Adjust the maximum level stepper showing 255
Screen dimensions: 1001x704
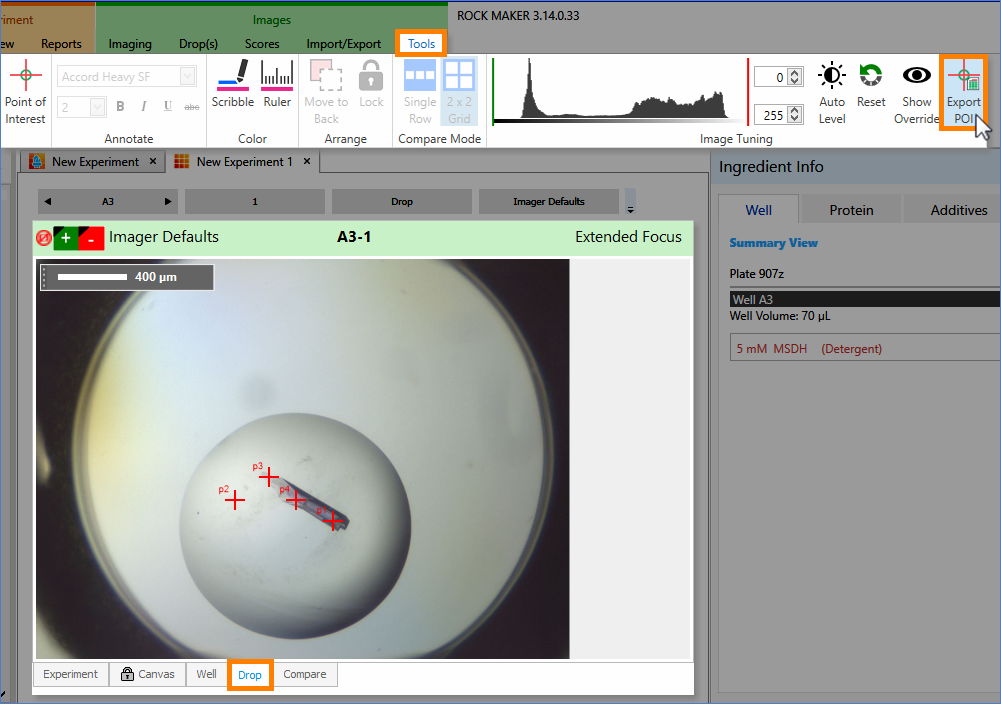tap(794, 115)
